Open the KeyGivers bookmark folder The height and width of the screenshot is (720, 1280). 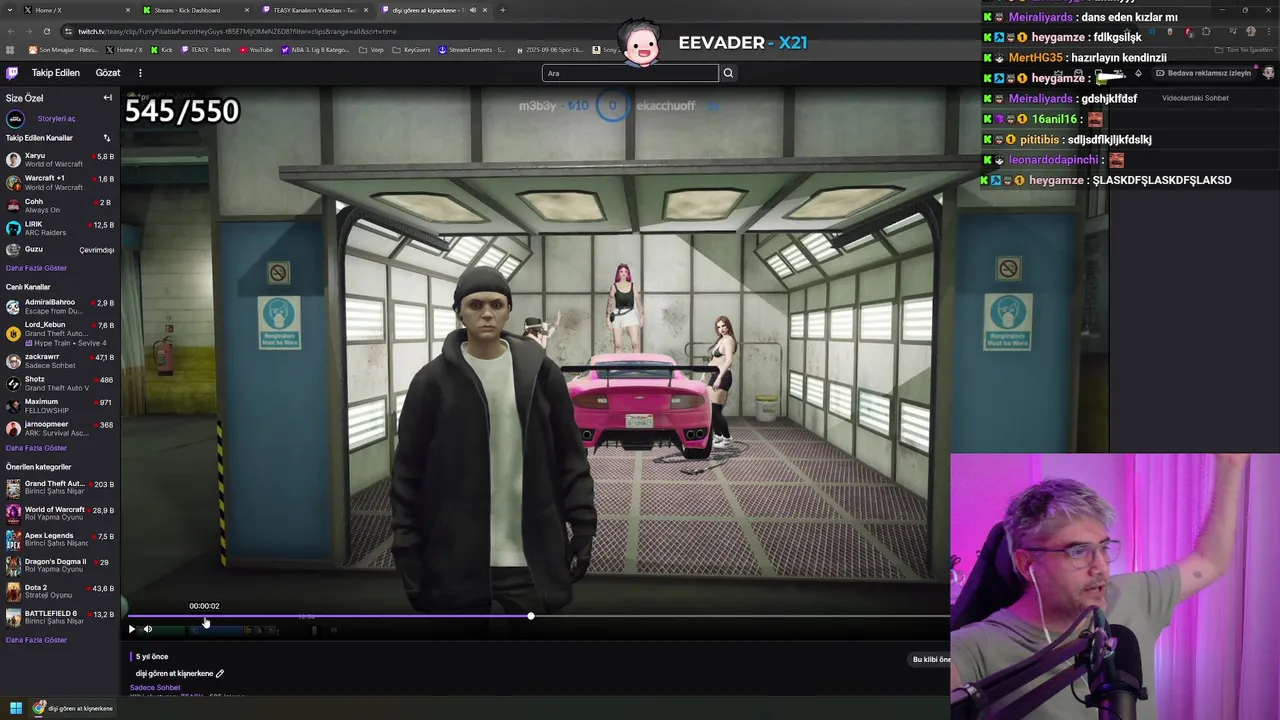point(411,49)
